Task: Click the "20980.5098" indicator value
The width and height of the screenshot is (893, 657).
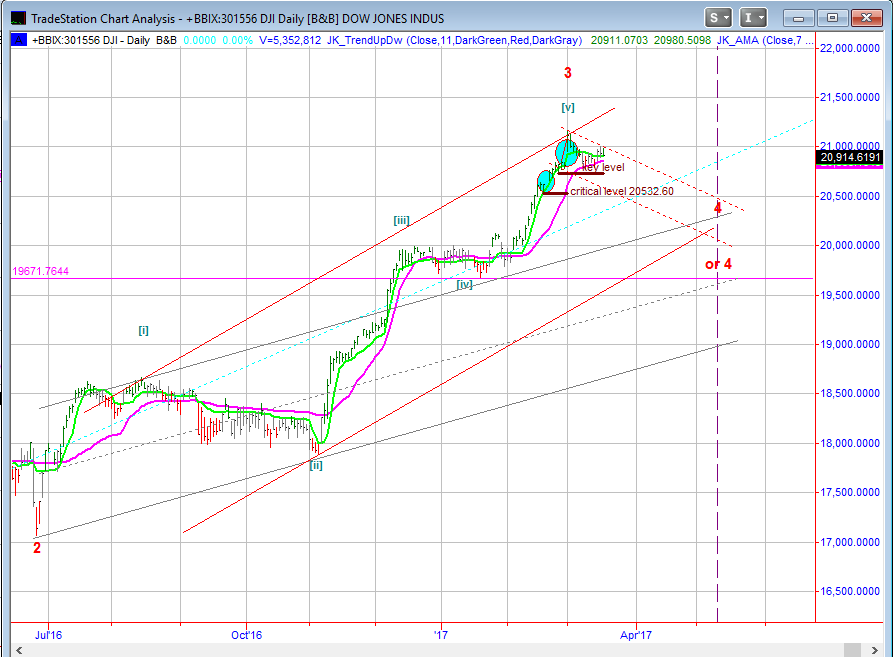Action: point(682,40)
